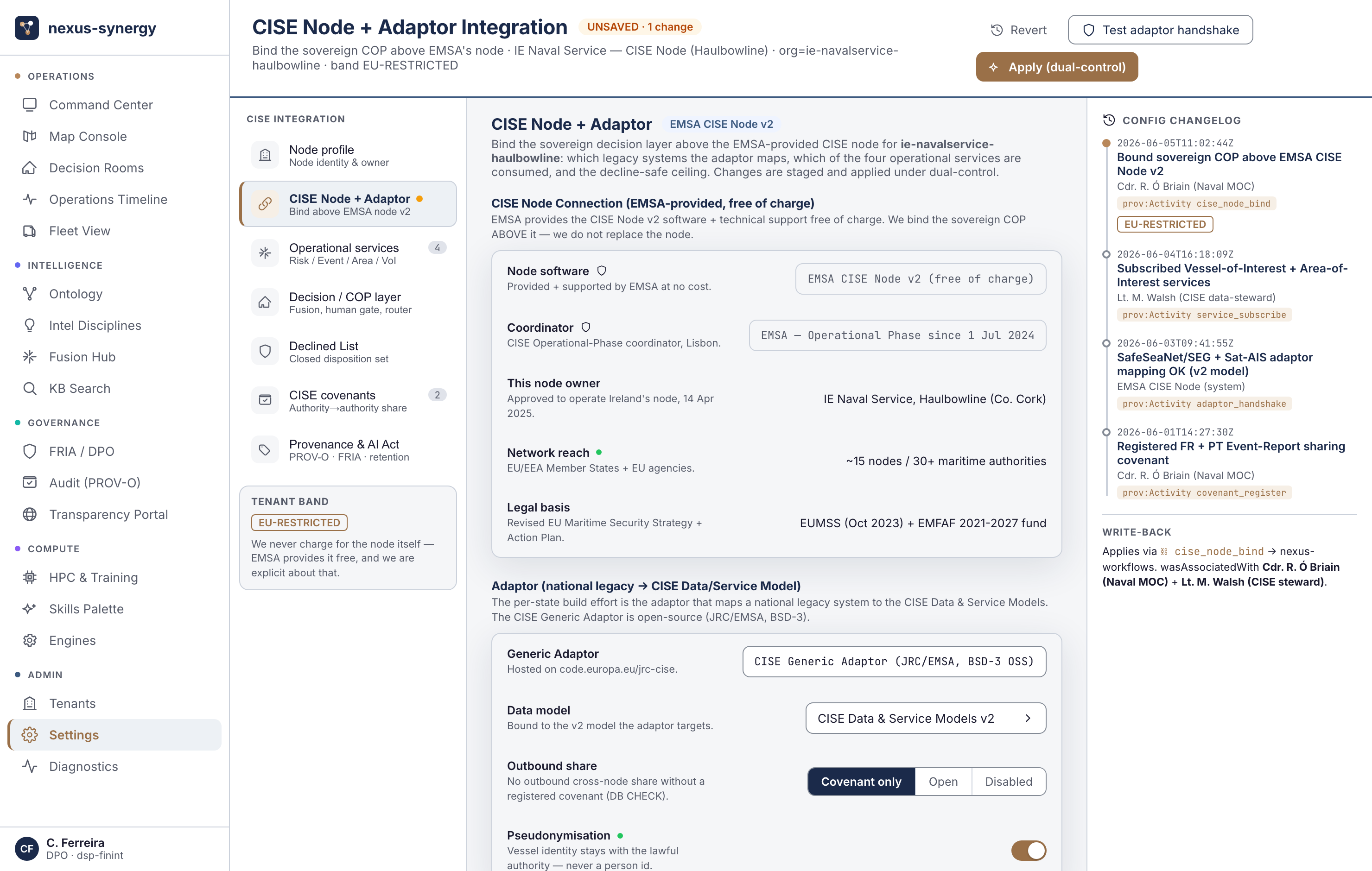Screen dimensions: 1372x871
Task: Click Apply (dual-control) button
Action: click(x=1057, y=67)
